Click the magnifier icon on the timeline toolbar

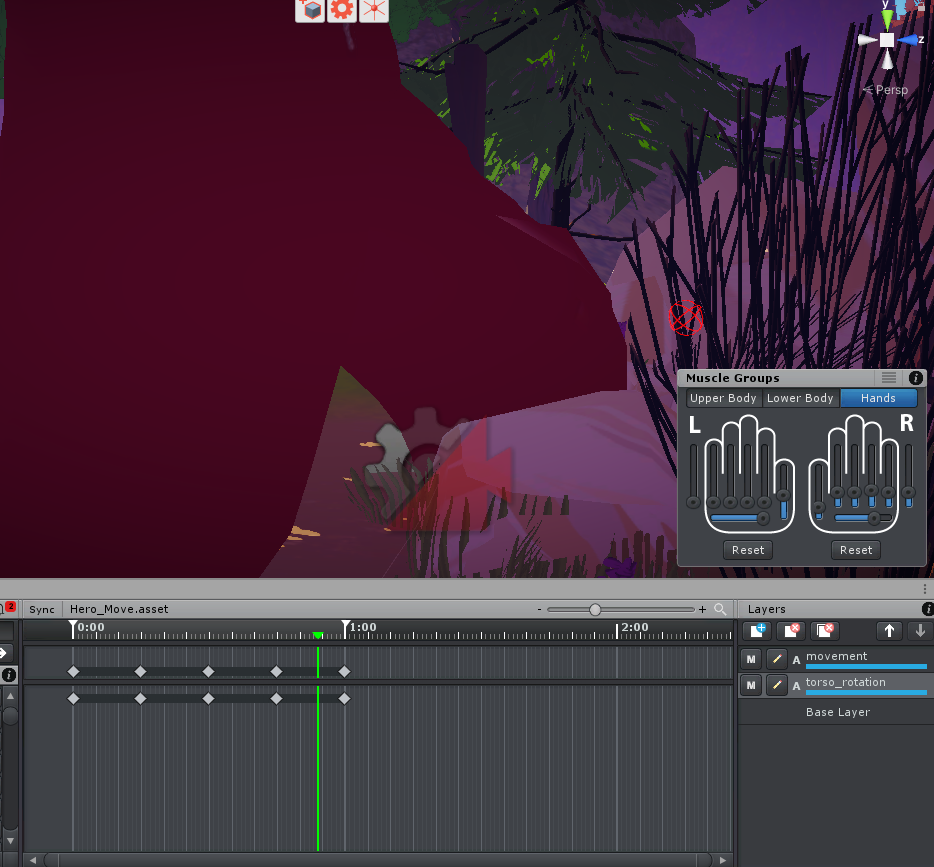click(720, 609)
